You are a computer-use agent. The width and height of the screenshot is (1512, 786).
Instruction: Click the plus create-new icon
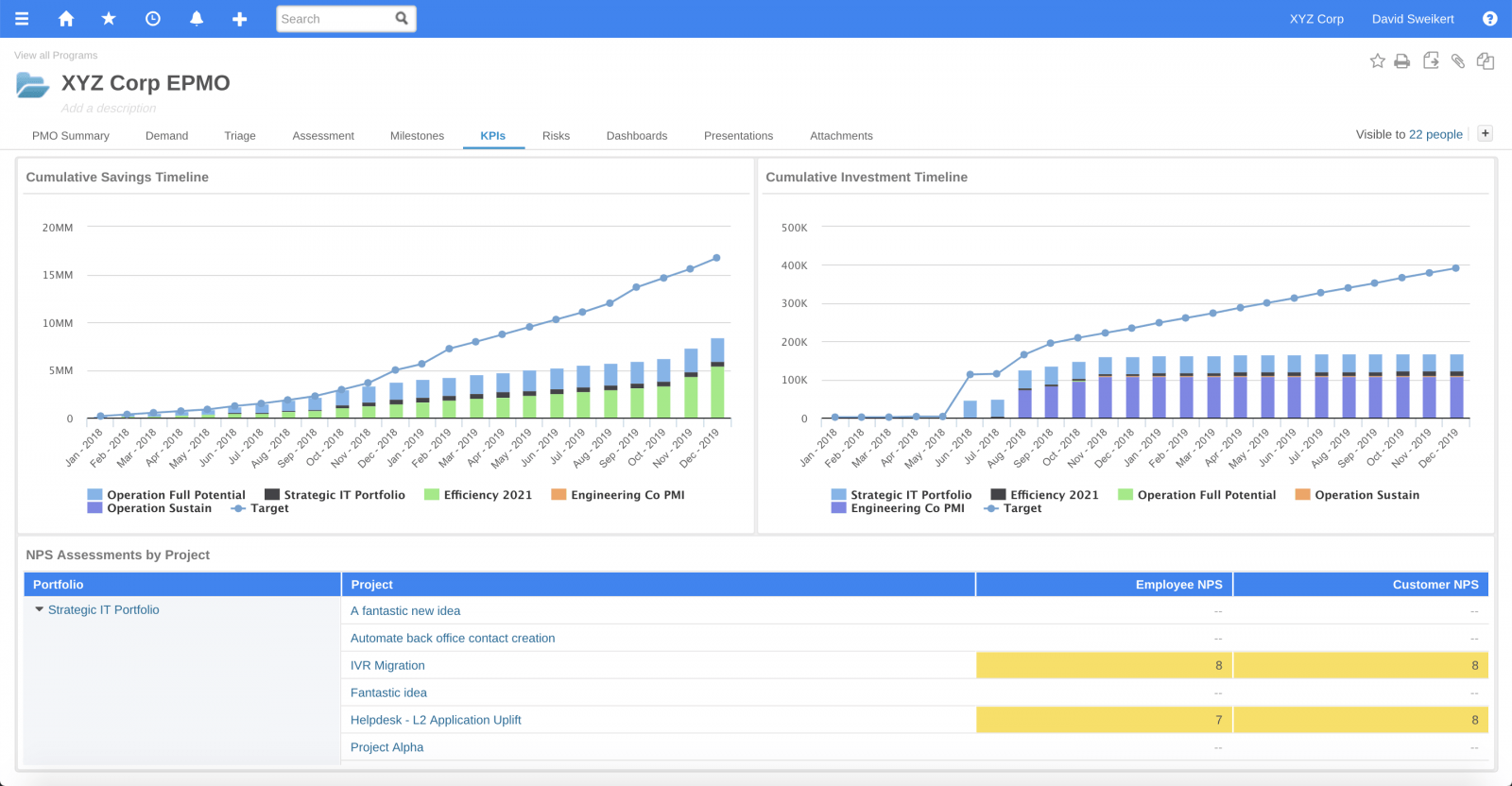pos(240,19)
